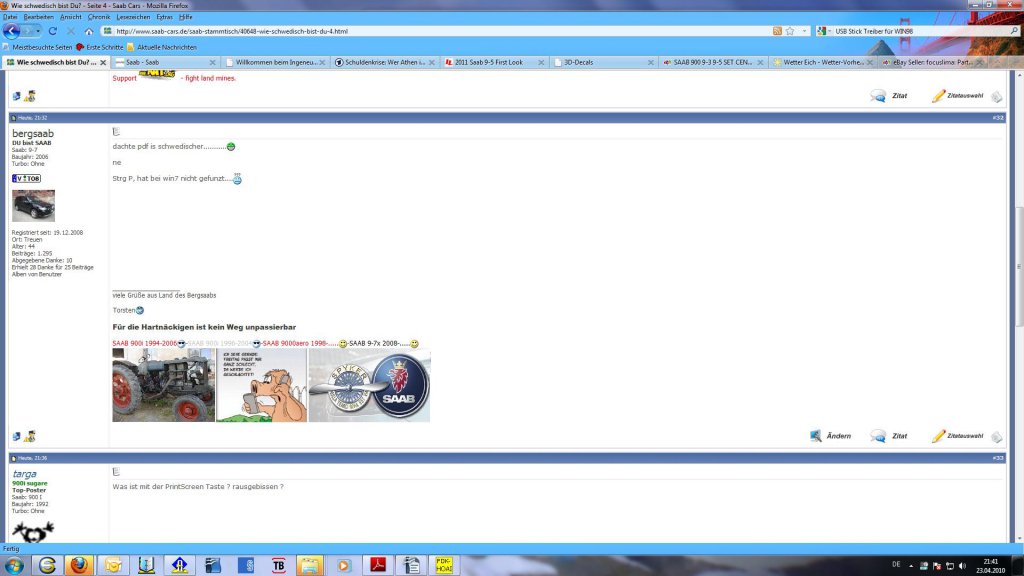This screenshot has width=1024, height=576.
Task: Show hidden system tray icons arrow
Action: [911, 566]
